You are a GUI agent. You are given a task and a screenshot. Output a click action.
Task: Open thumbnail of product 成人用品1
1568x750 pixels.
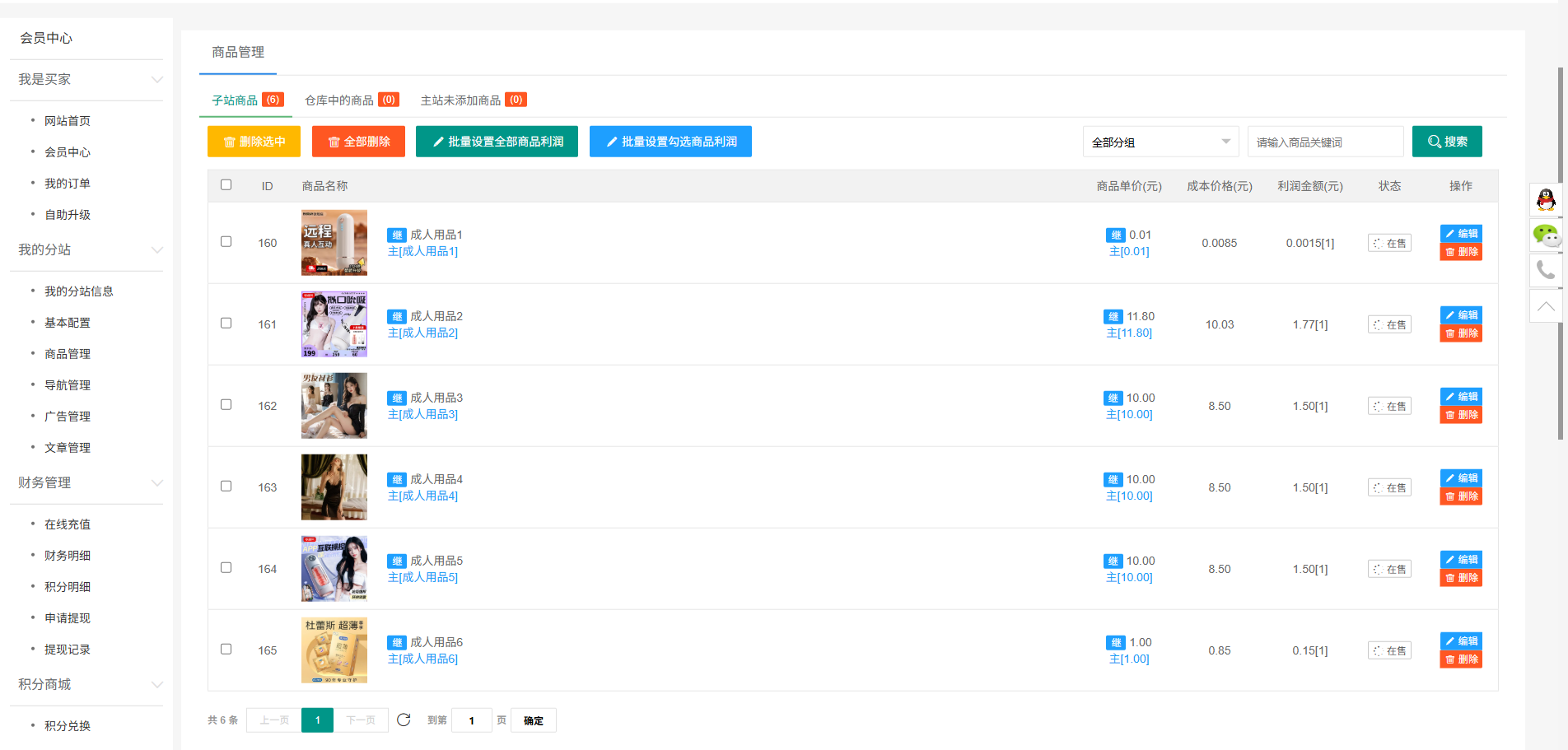pos(334,243)
